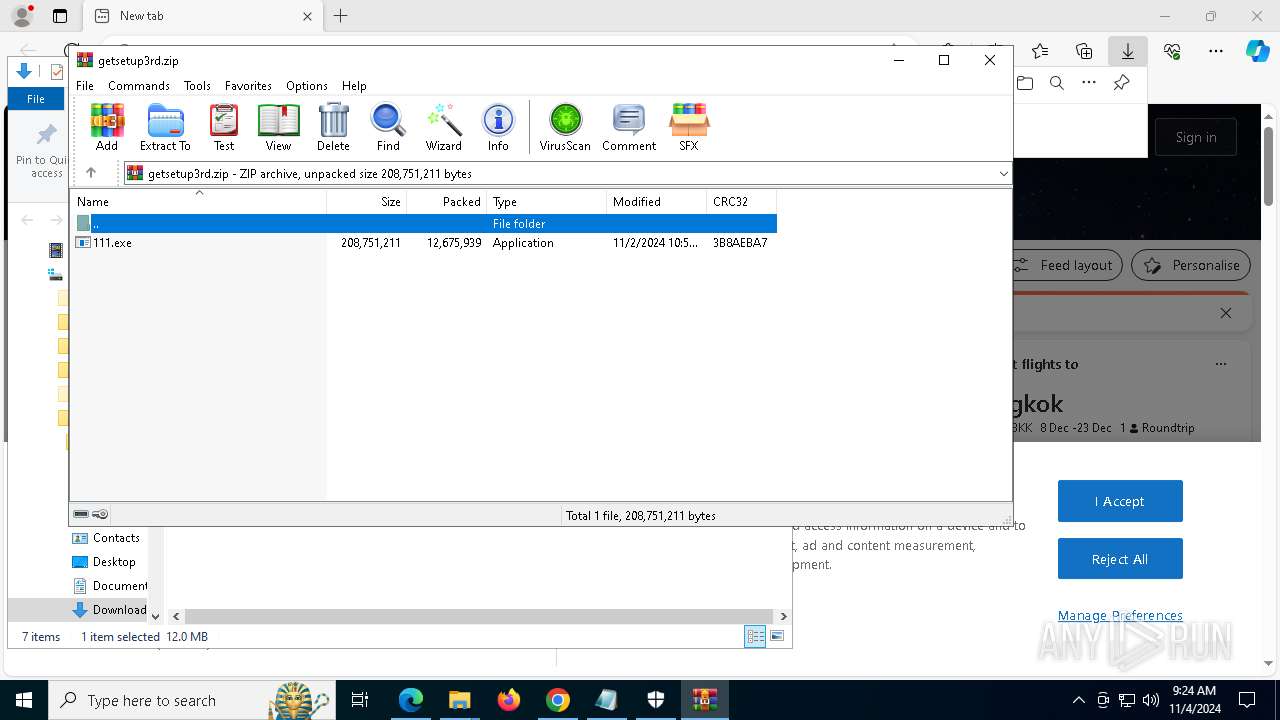Open Feed layout options

tap(1066, 265)
